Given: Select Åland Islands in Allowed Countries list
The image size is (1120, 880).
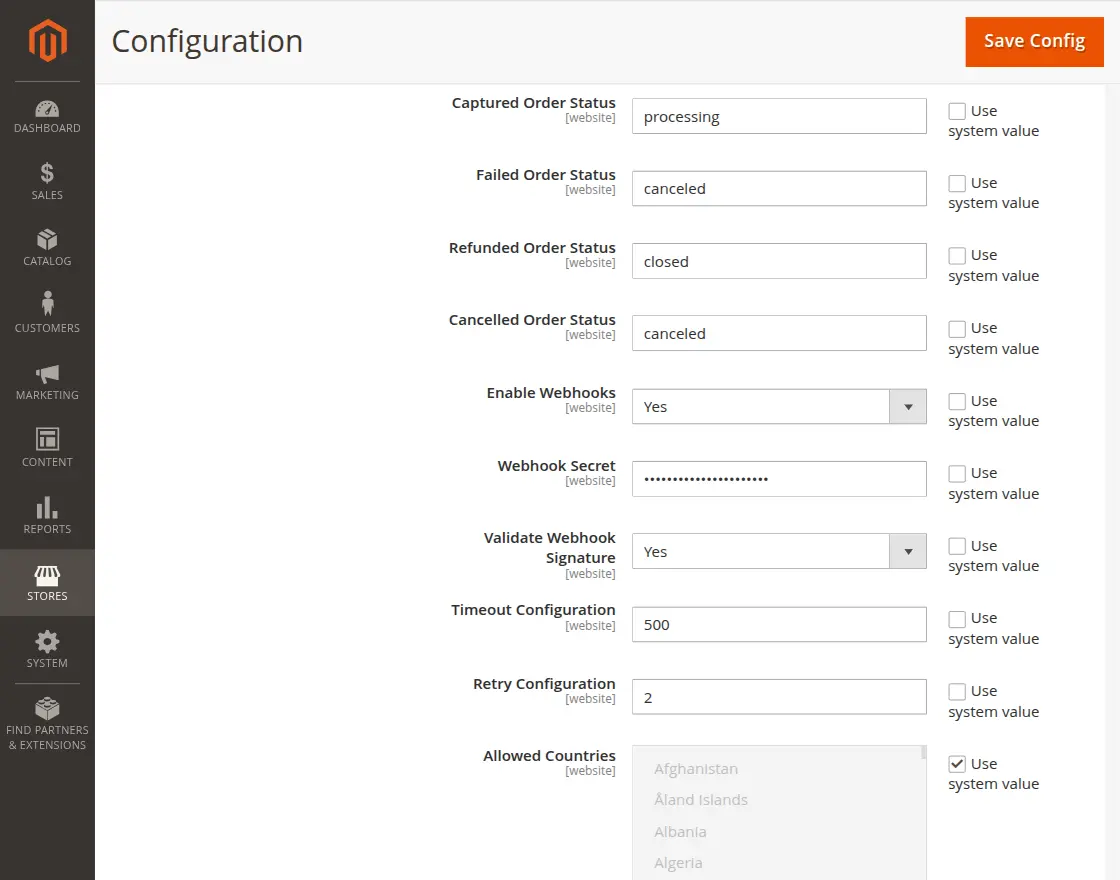Looking at the screenshot, I should click(x=701, y=800).
